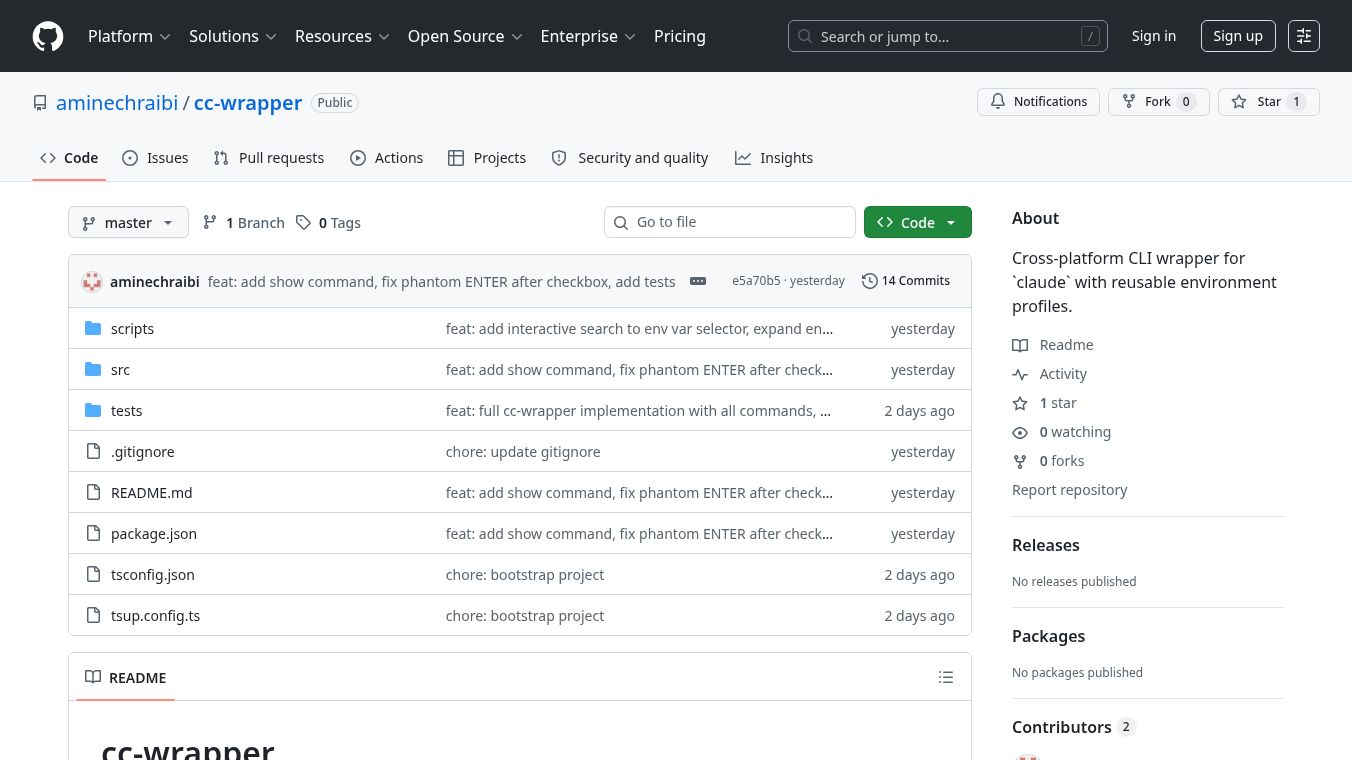This screenshot has width=1352, height=760.
Task: Open the Projects tab
Action: tap(487, 158)
